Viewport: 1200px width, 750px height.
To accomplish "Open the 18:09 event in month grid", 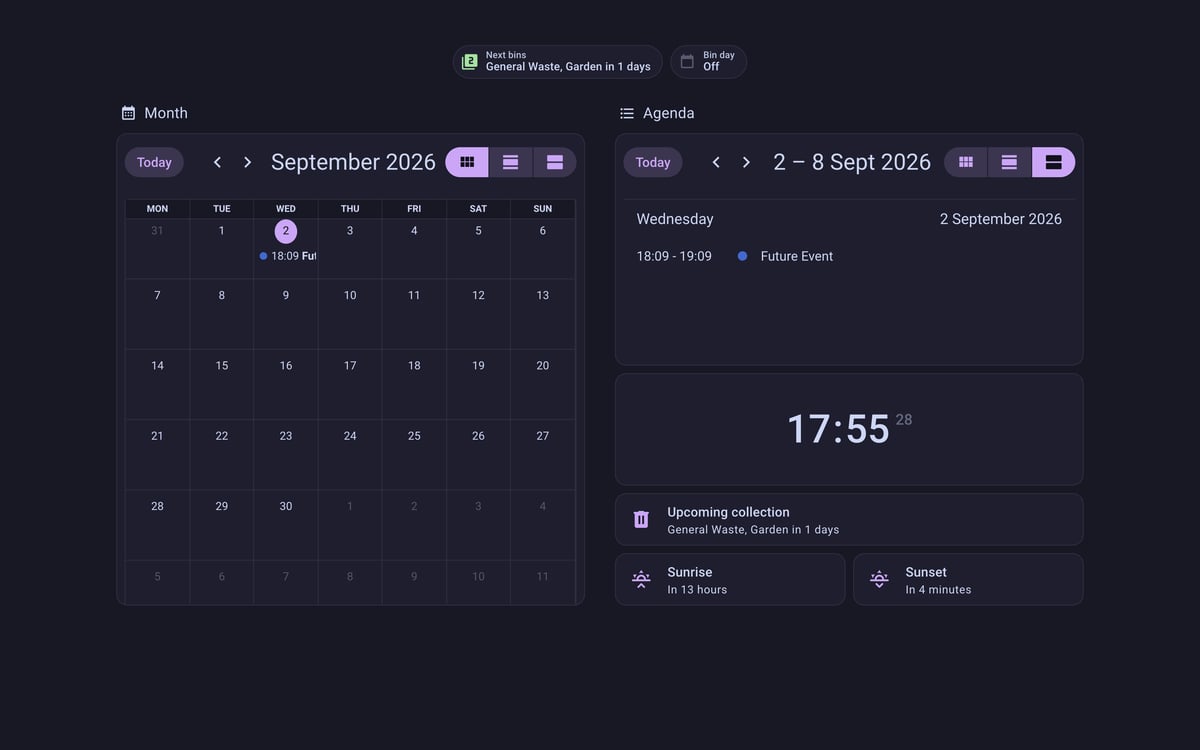I will pos(287,256).
